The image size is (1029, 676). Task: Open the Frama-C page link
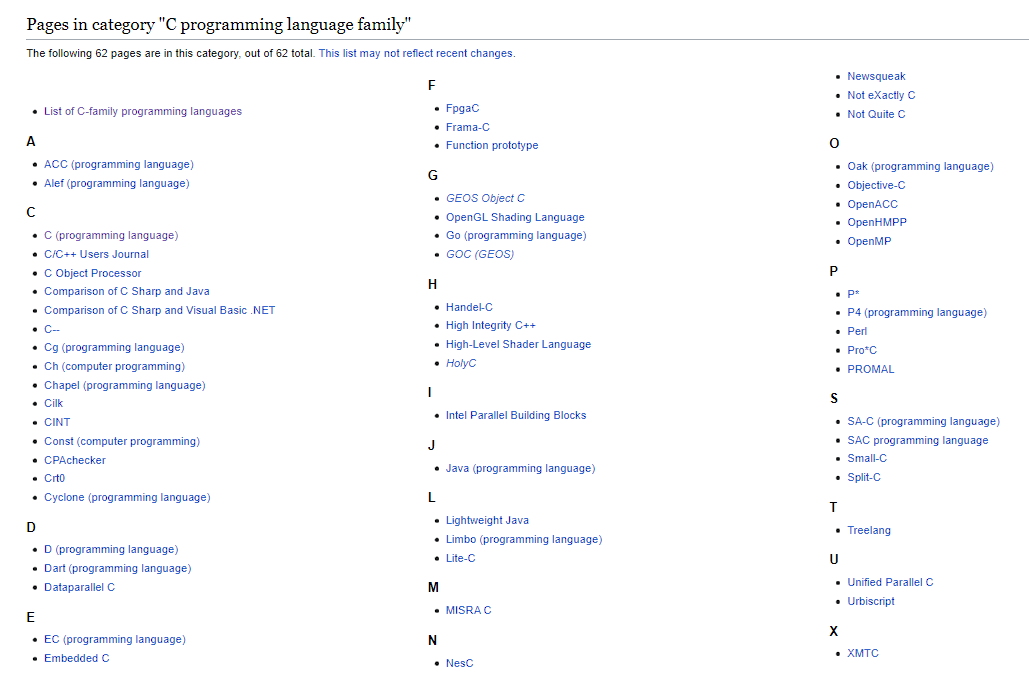[468, 127]
